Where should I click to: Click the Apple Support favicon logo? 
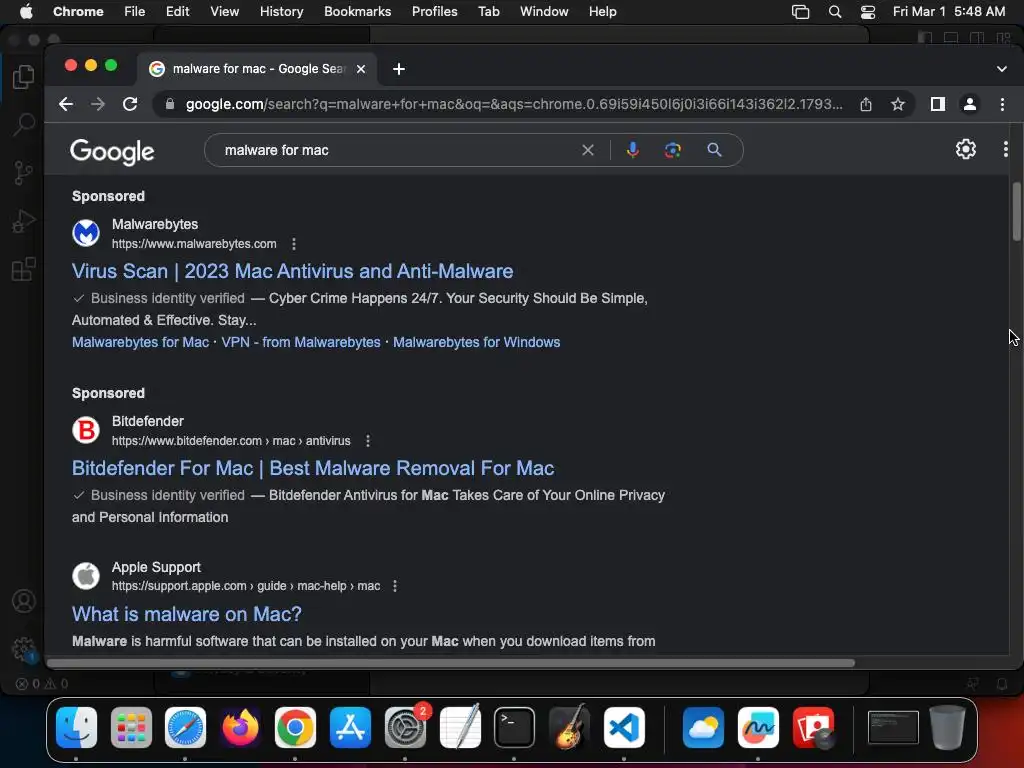pos(86,576)
